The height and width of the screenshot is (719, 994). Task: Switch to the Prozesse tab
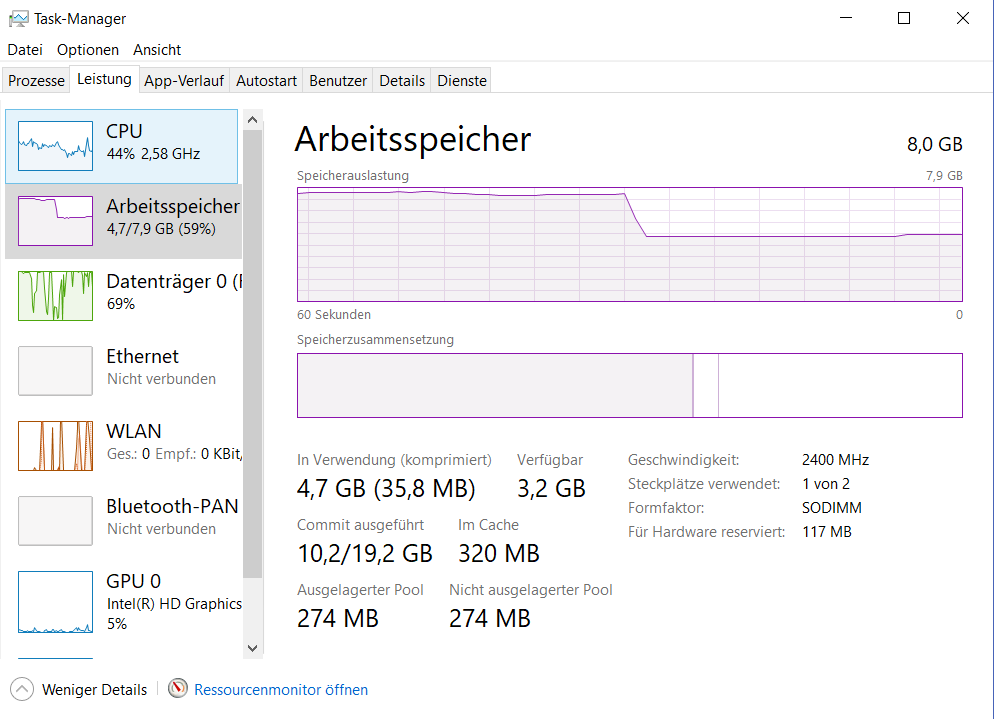click(x=37, y=81)
